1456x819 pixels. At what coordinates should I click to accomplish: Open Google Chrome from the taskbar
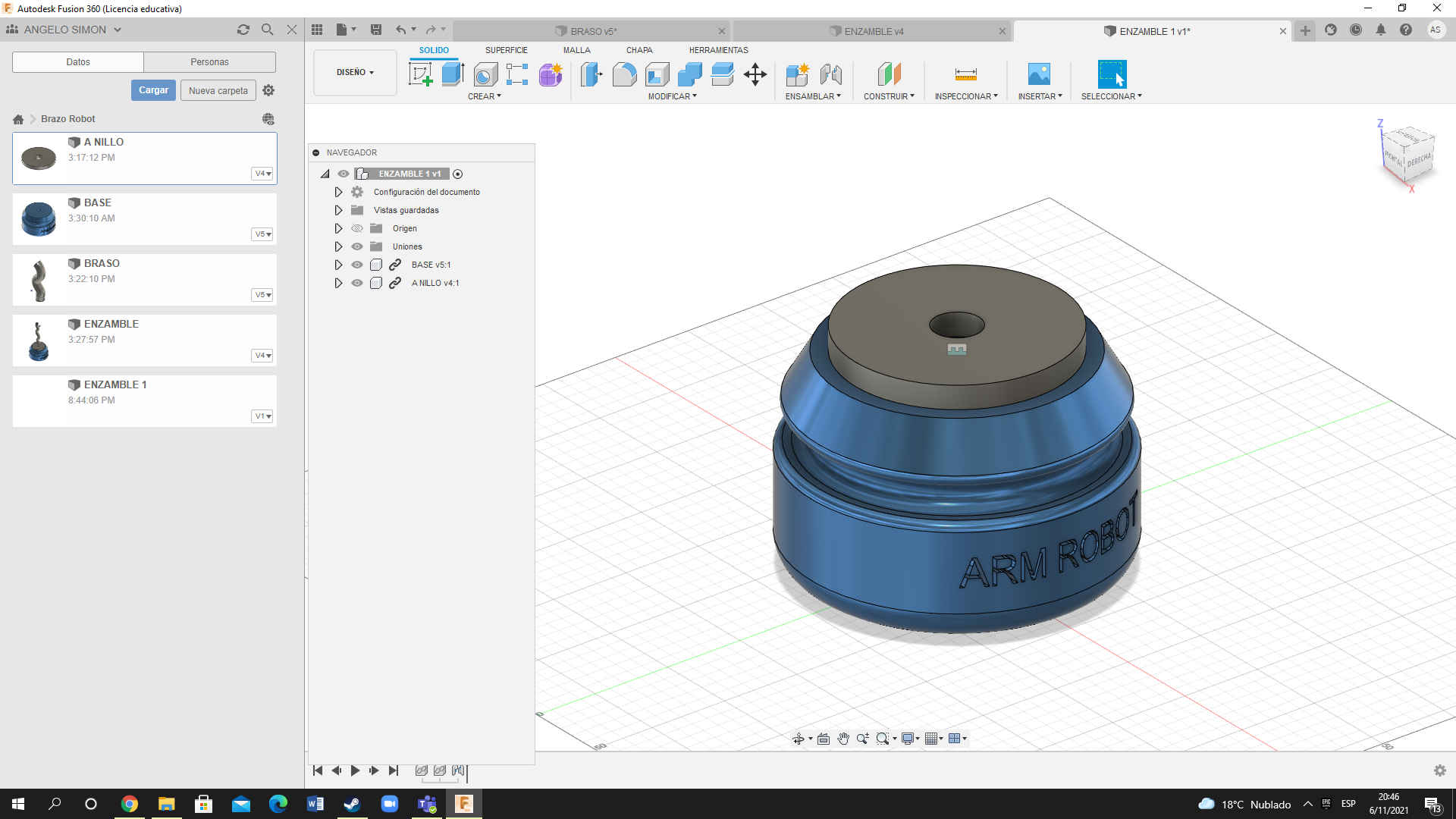[129, 804]
